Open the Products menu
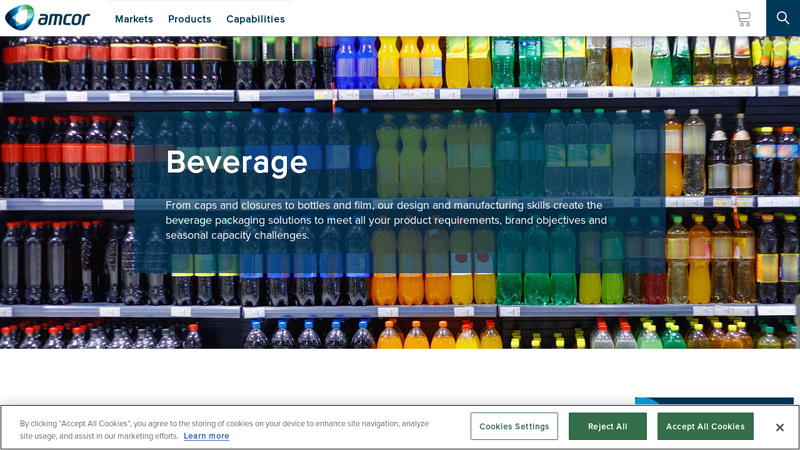This screenshot has width=800, height=450. (x=189, y=19)
